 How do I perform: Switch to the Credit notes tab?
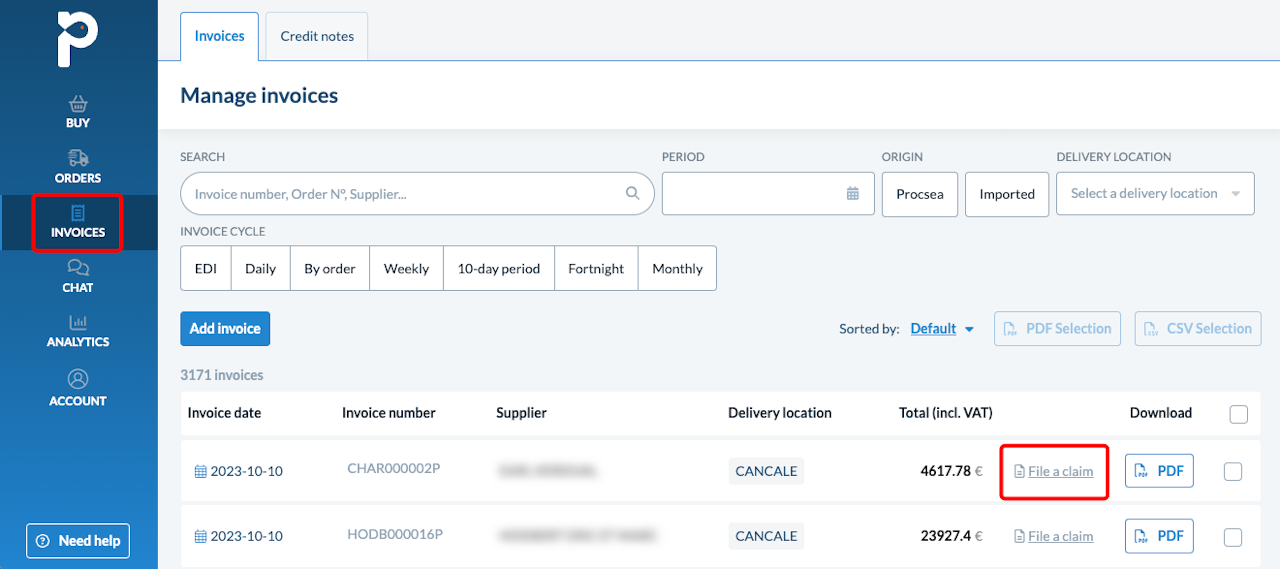click(317, 36)
